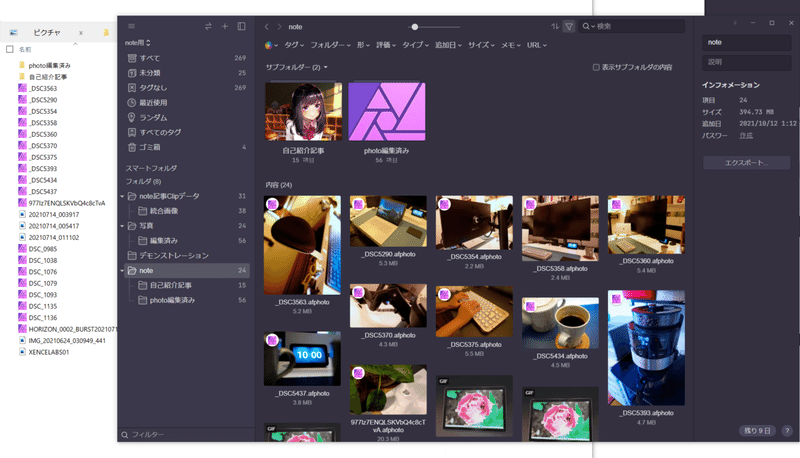The width and height of the screenshot is (800, 458).
Task: Select the _DSC5393.afphoto thumbnail
Action: [646, 348]
